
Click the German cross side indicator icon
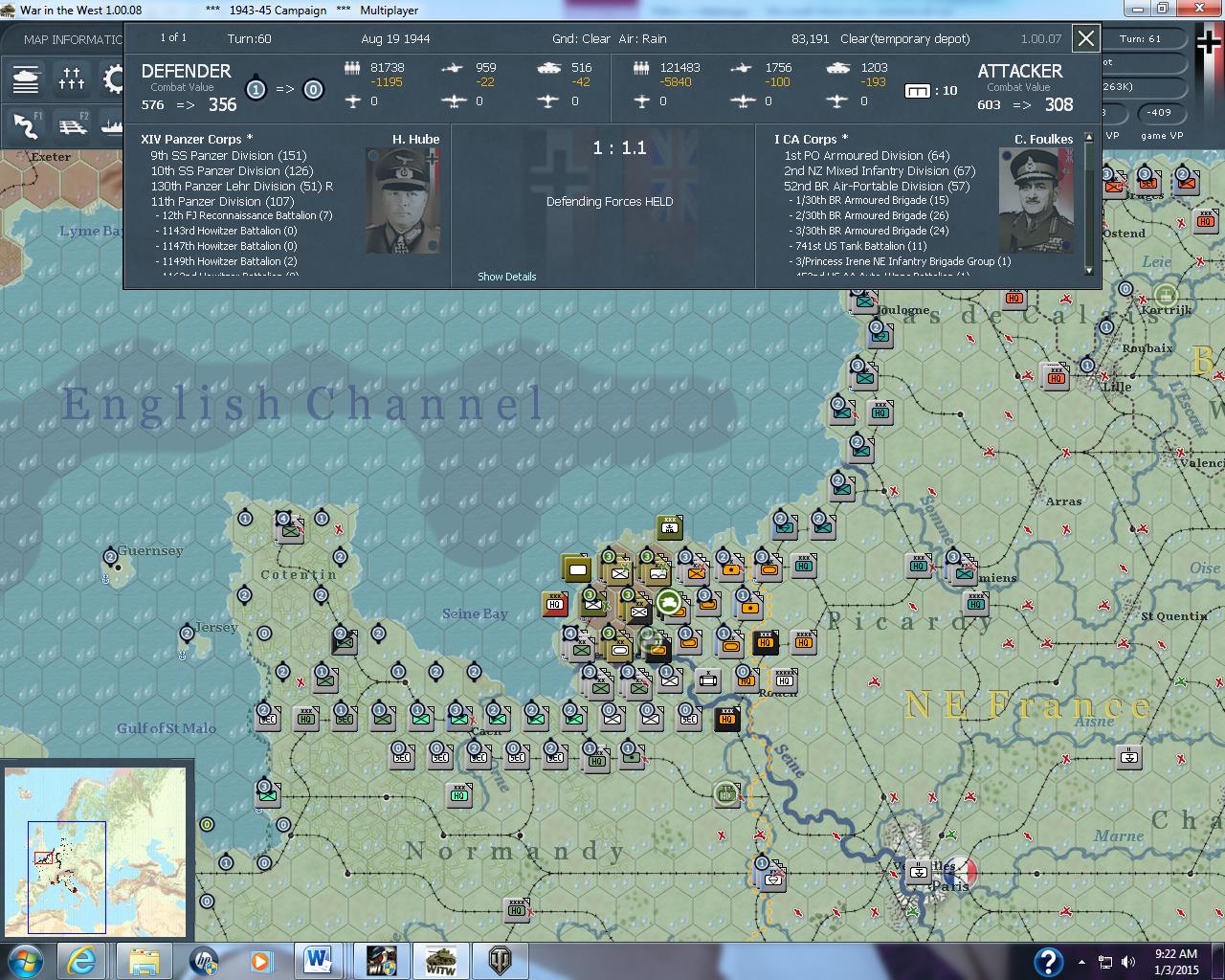click(1209, 44)
